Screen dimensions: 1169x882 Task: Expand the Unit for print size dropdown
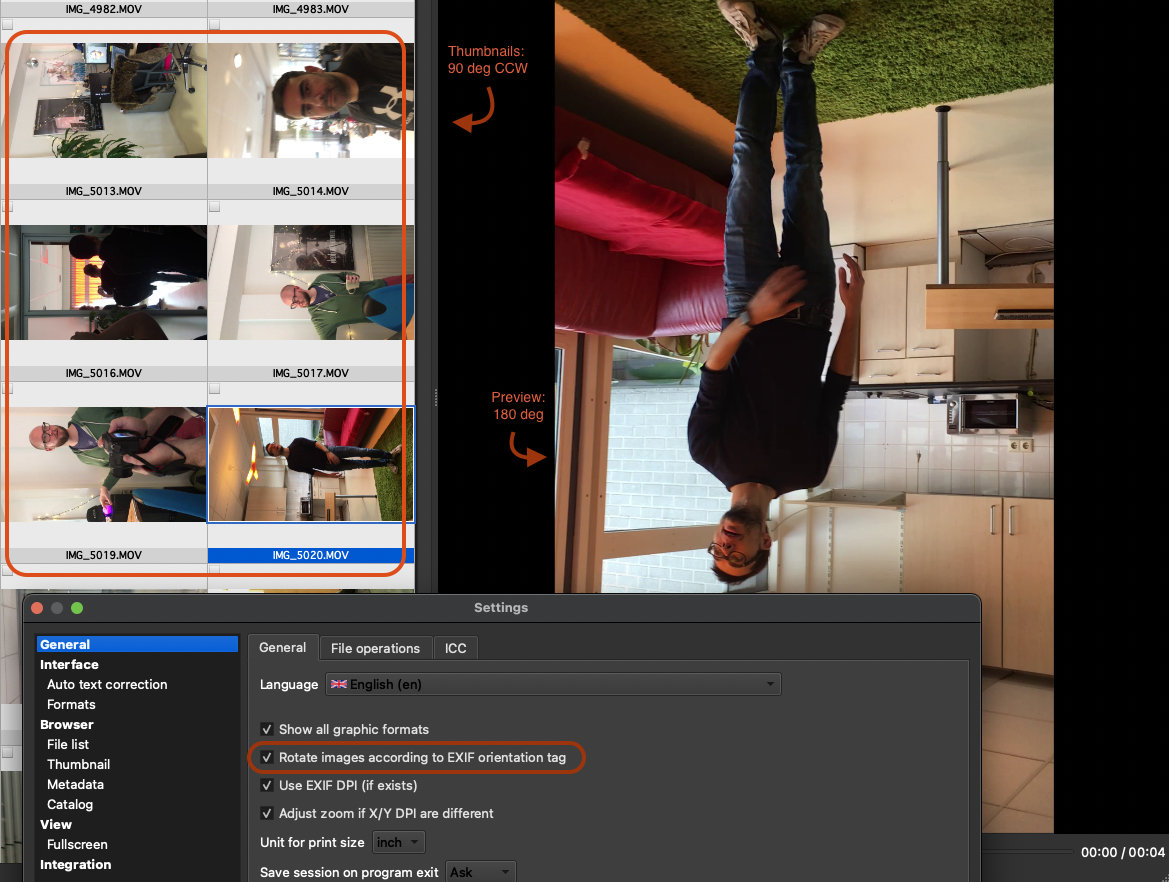pos(399,842)
